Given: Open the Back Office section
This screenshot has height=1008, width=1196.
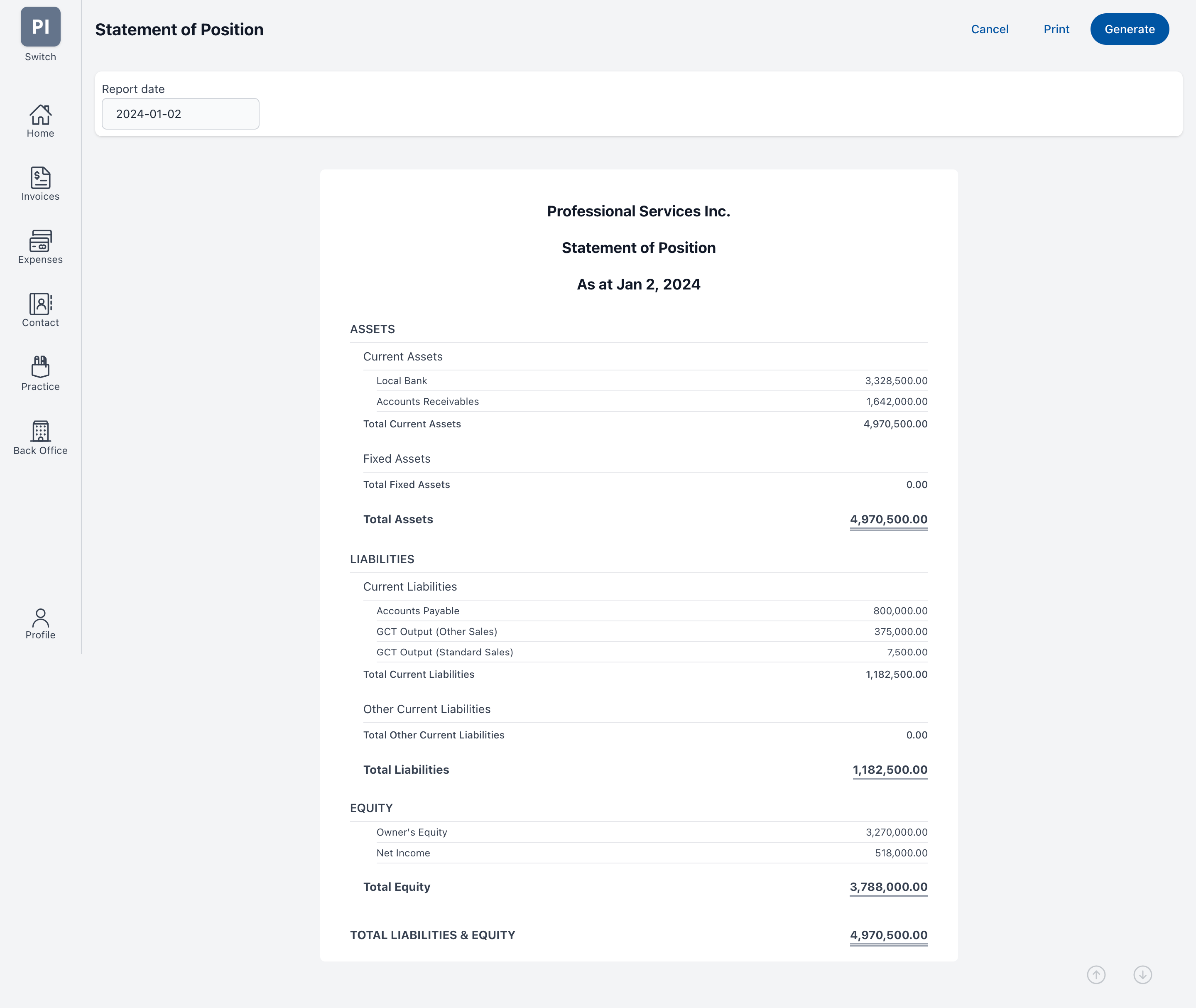Looking at the screenshot, I should pyautogui.click(x=40, y=437).
